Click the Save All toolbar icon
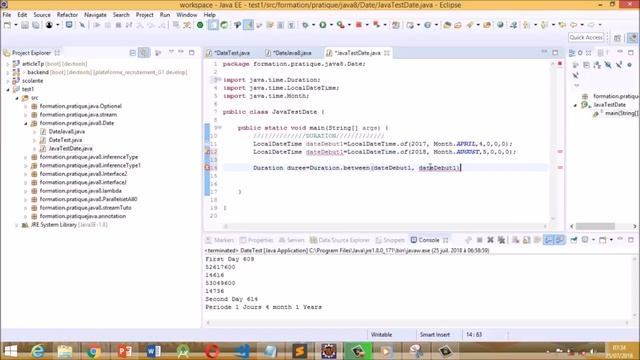Screen dimensions: 640x360 (36, 25)
